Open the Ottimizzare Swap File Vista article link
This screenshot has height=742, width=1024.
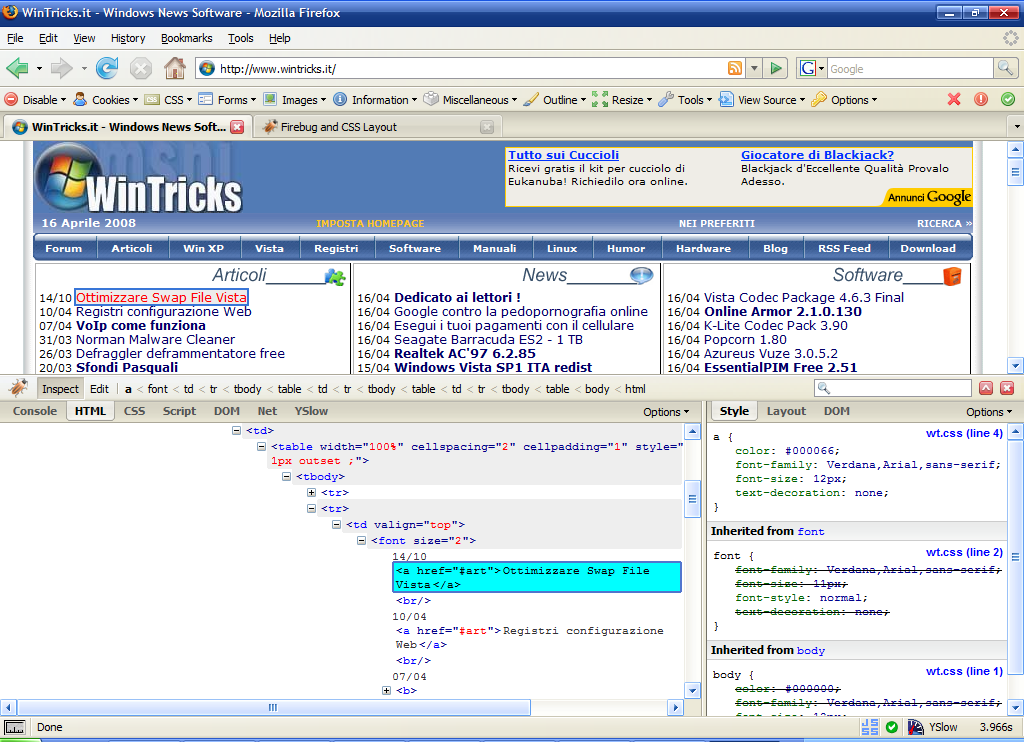[x=161, y=297]
